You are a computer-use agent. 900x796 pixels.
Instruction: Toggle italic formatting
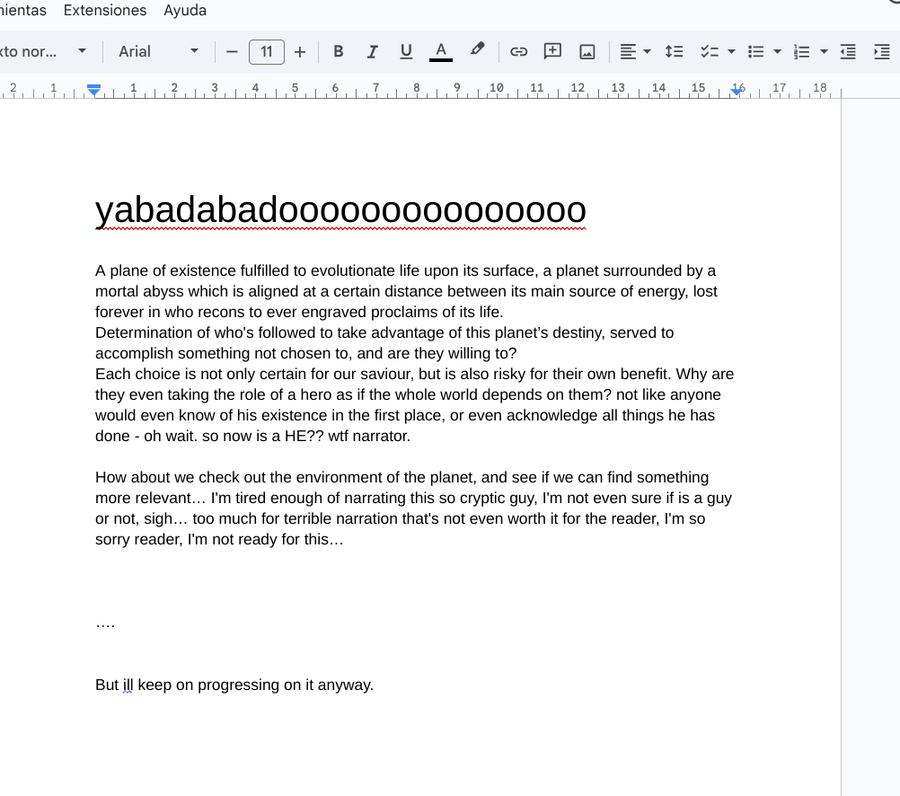(372, 52)
